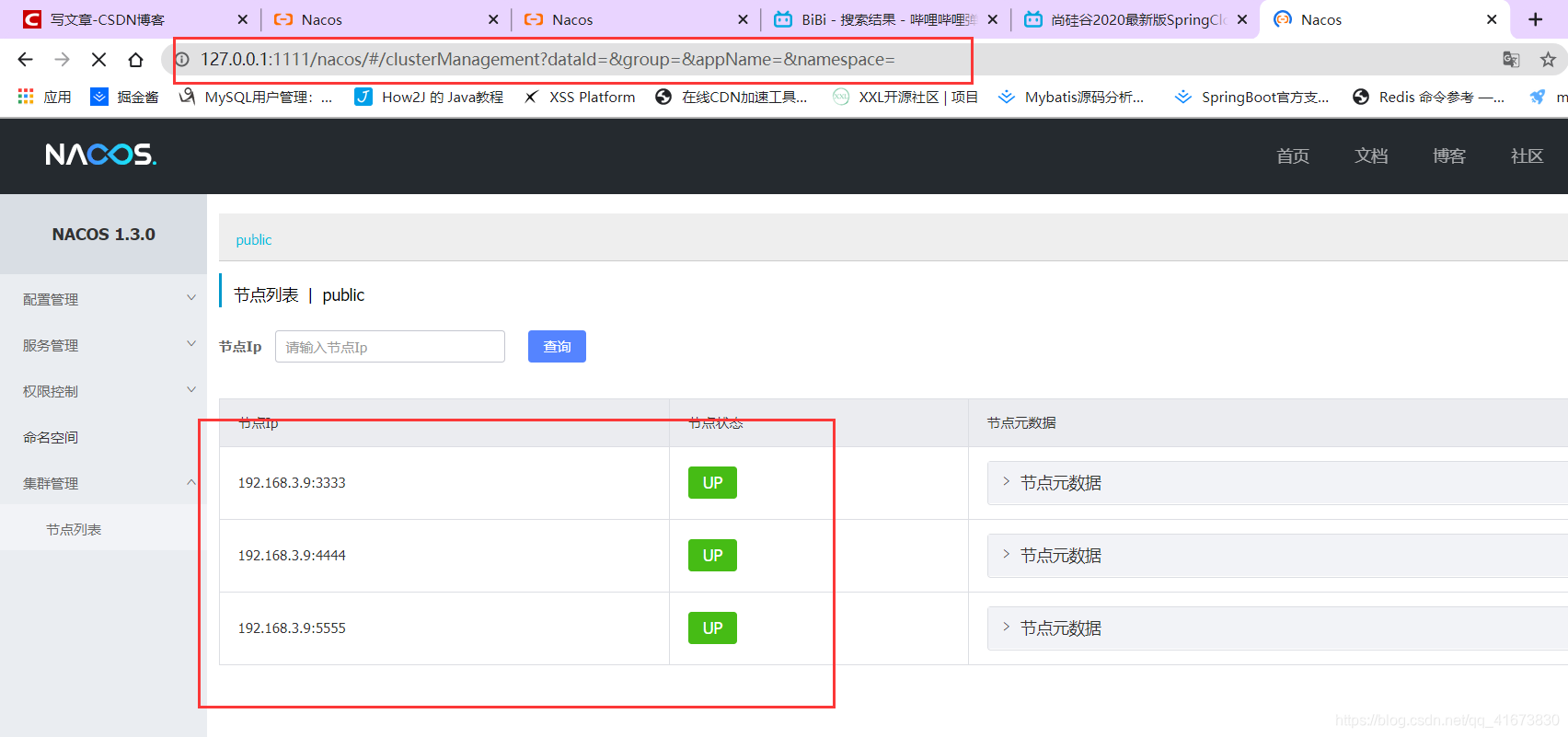Bookmark this page with star icon
The width and height of the screenshot is (1568, 737).
pyautogui.click(x=1548, y=60)
